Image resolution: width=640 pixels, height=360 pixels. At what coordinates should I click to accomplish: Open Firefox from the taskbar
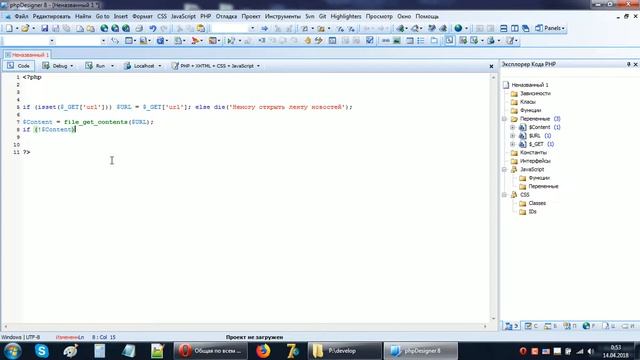pos(263,351)
